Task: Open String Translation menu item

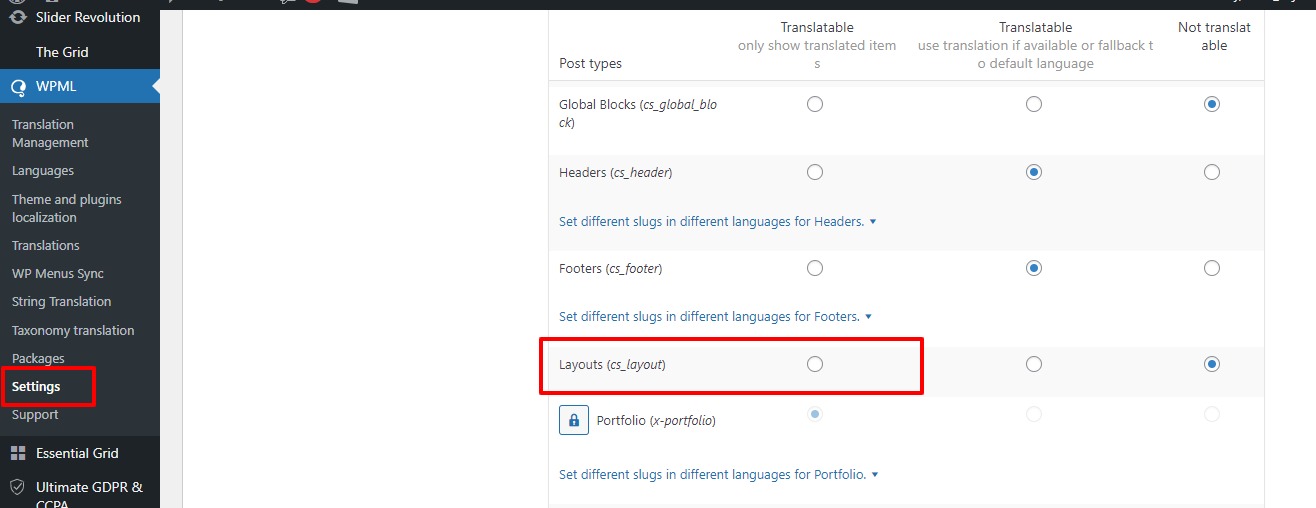Action: tap(61, 302)
